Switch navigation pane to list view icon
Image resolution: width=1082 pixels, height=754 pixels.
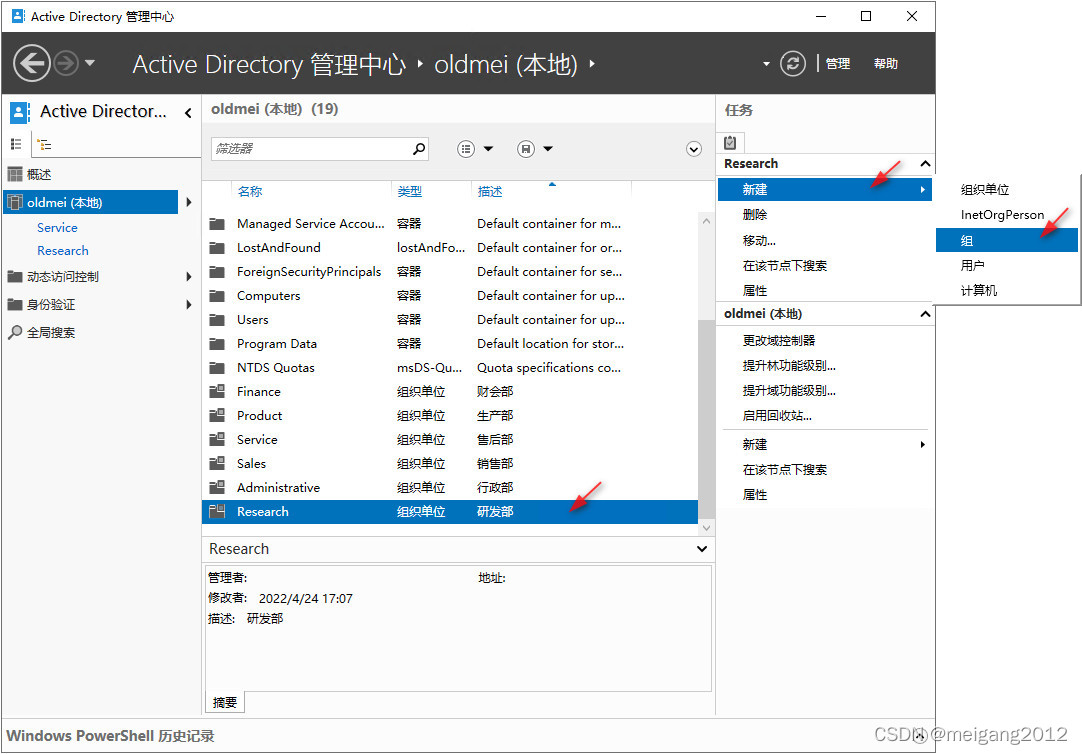16,144
